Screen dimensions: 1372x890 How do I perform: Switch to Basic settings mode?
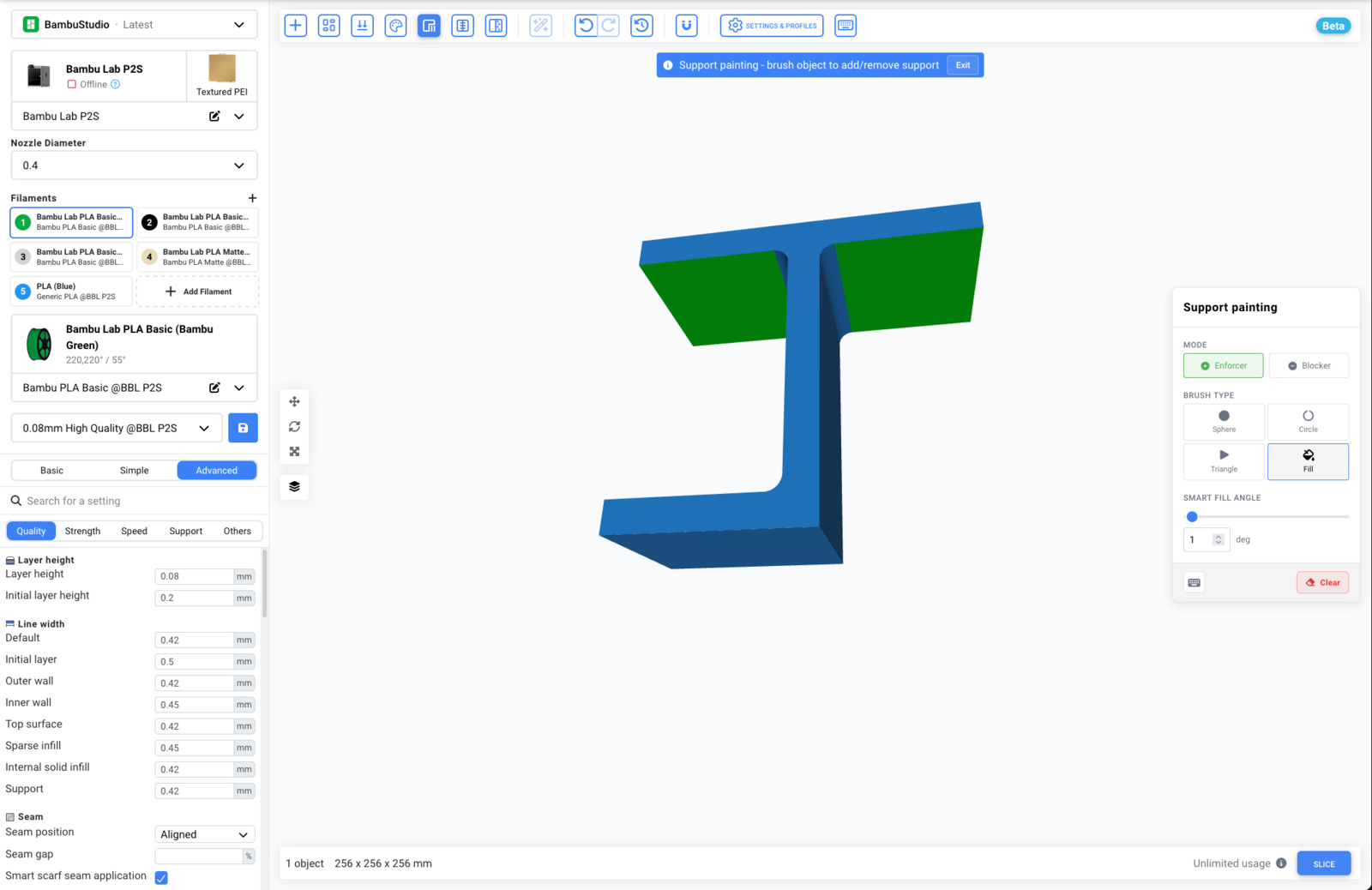pos(51,470)
